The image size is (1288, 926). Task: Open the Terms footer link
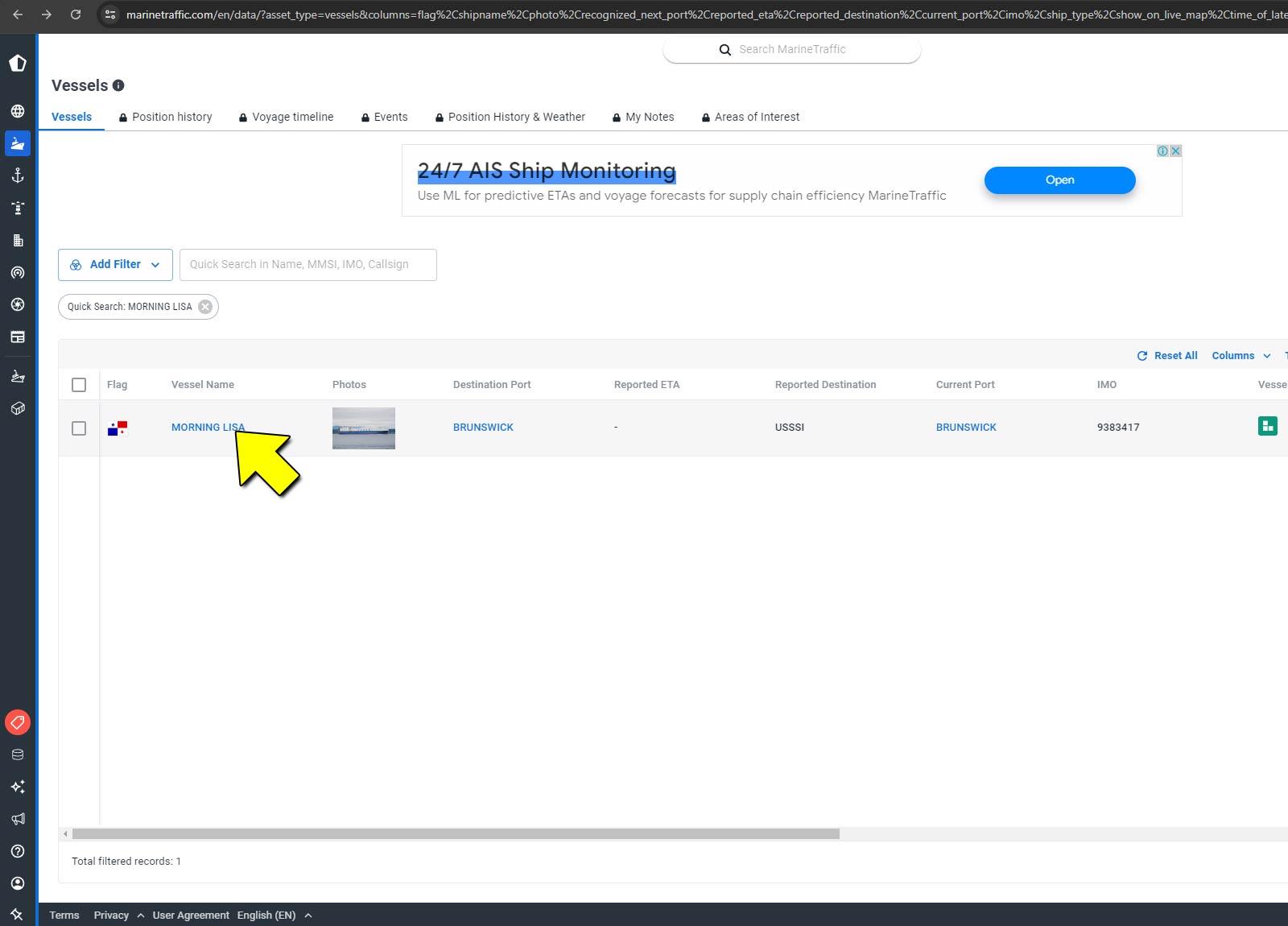coord(64,916)
